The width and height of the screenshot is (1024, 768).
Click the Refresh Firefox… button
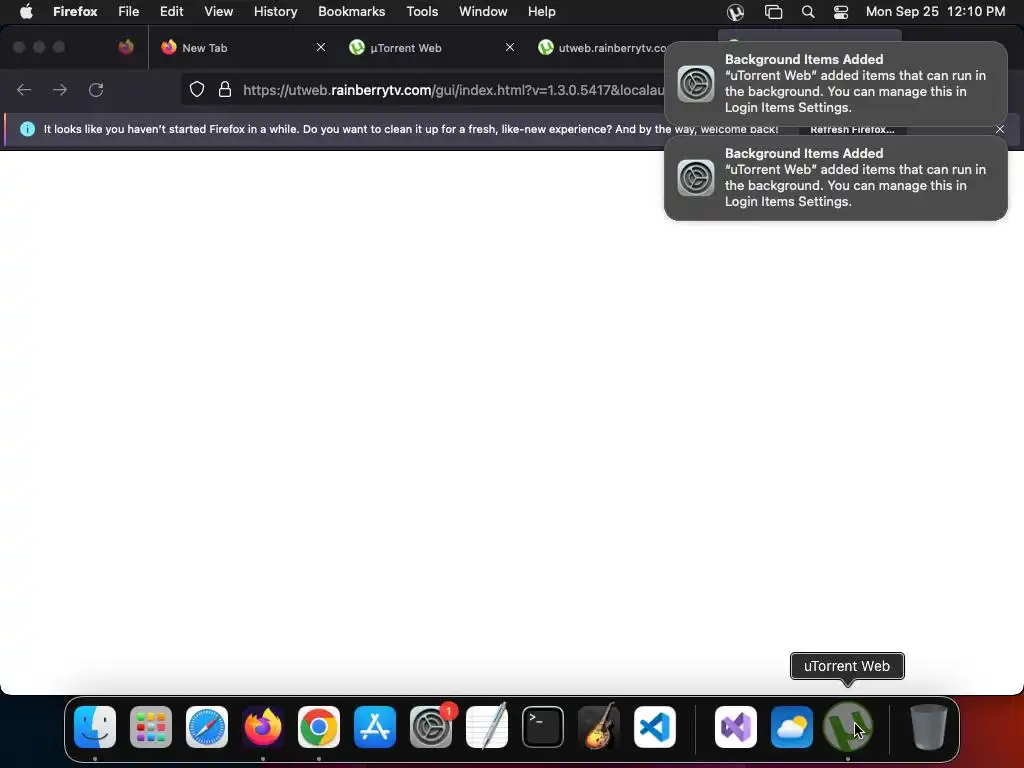point(852,129)
